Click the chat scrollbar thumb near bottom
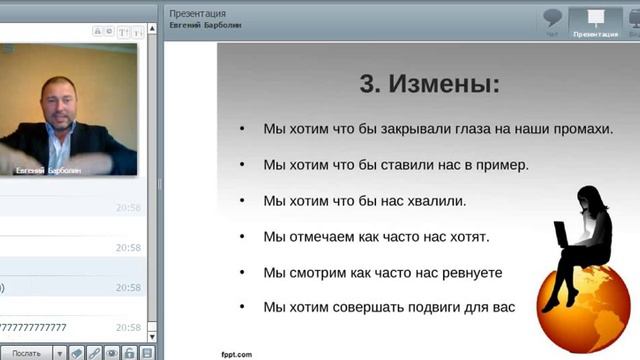Screen dimensions: 640x360 click(x=152, y=327)
